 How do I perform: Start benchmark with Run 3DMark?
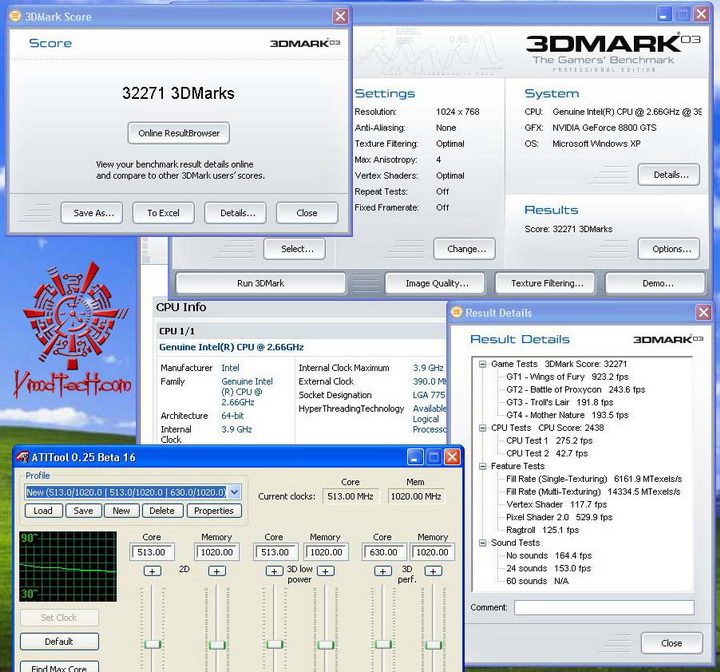[261, 283]
